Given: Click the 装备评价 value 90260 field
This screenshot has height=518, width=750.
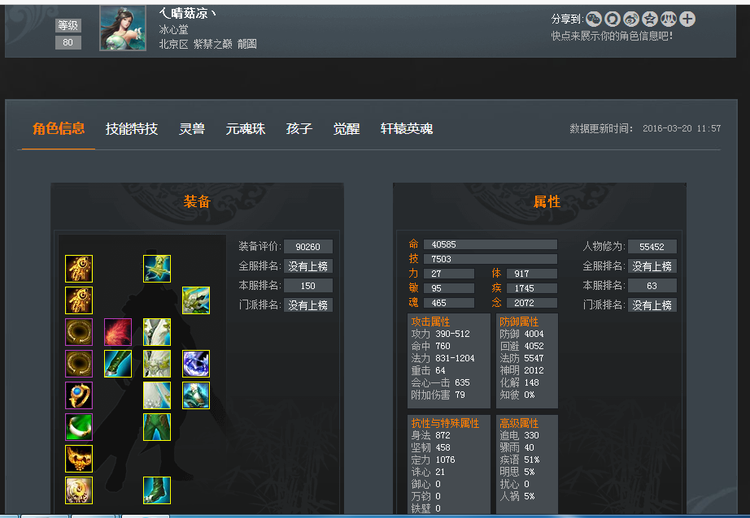Looking at the screenshot, I should pos(308,247).
